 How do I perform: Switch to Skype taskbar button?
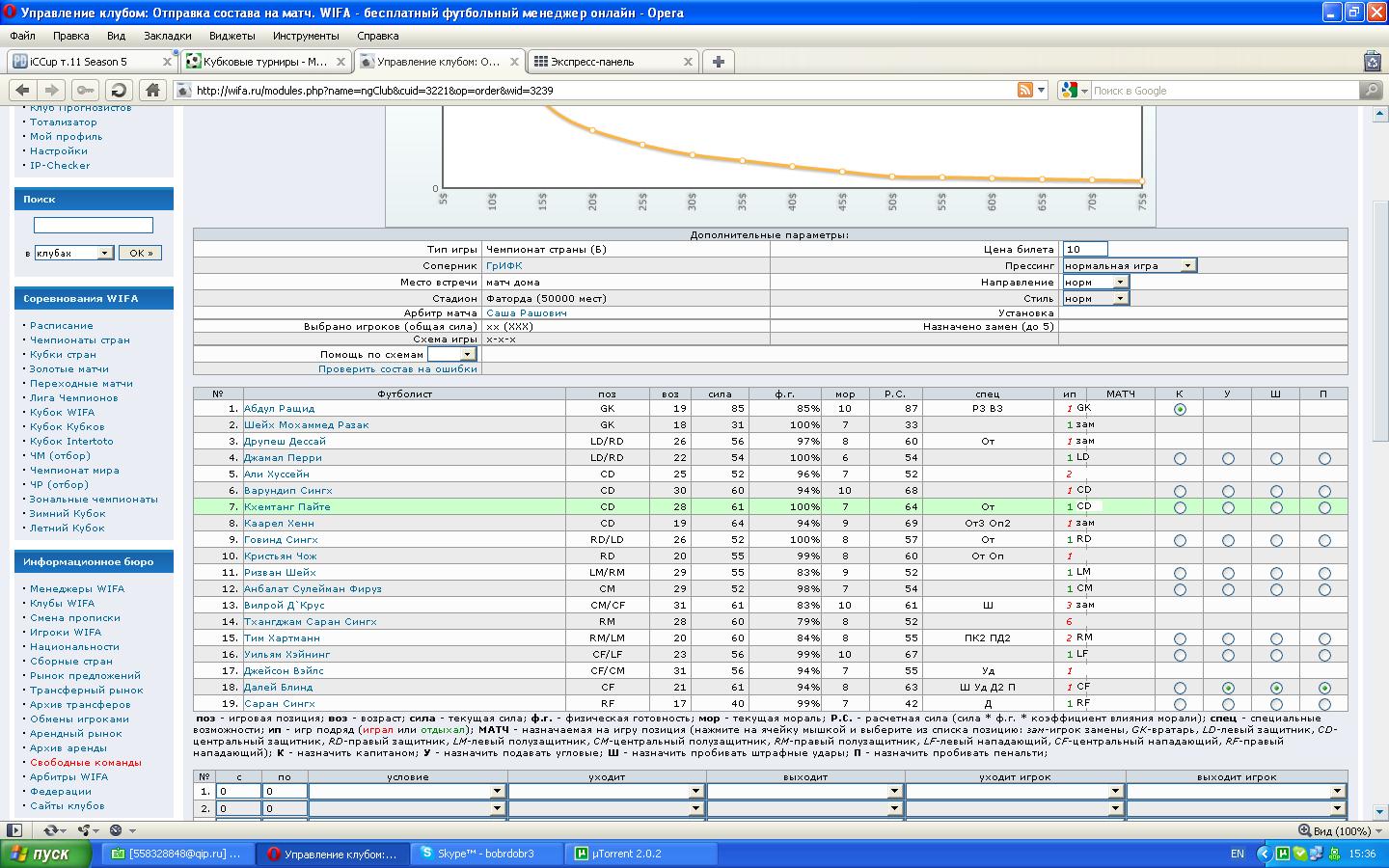point(487,854)
